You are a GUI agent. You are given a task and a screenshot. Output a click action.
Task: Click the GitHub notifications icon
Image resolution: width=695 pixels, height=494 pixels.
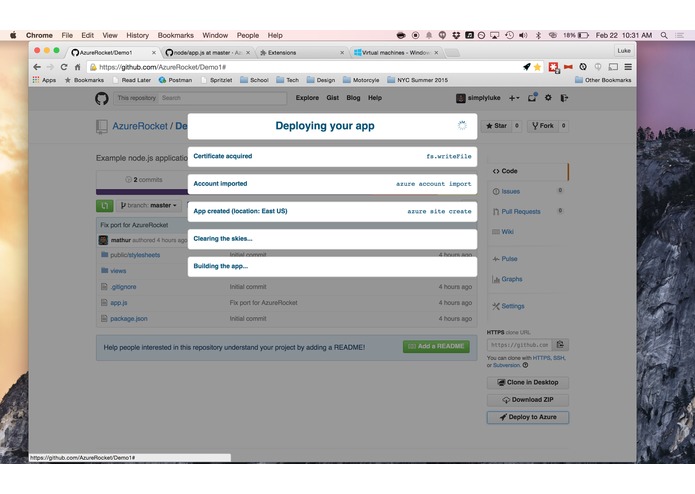pos(532,98)
